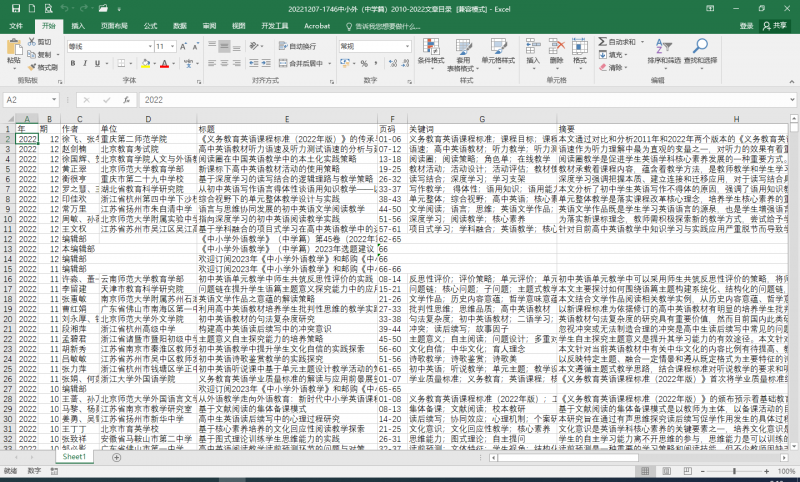Toggle Underline formatting
This screenshot has height=482, width=800.
pos(97,63)
